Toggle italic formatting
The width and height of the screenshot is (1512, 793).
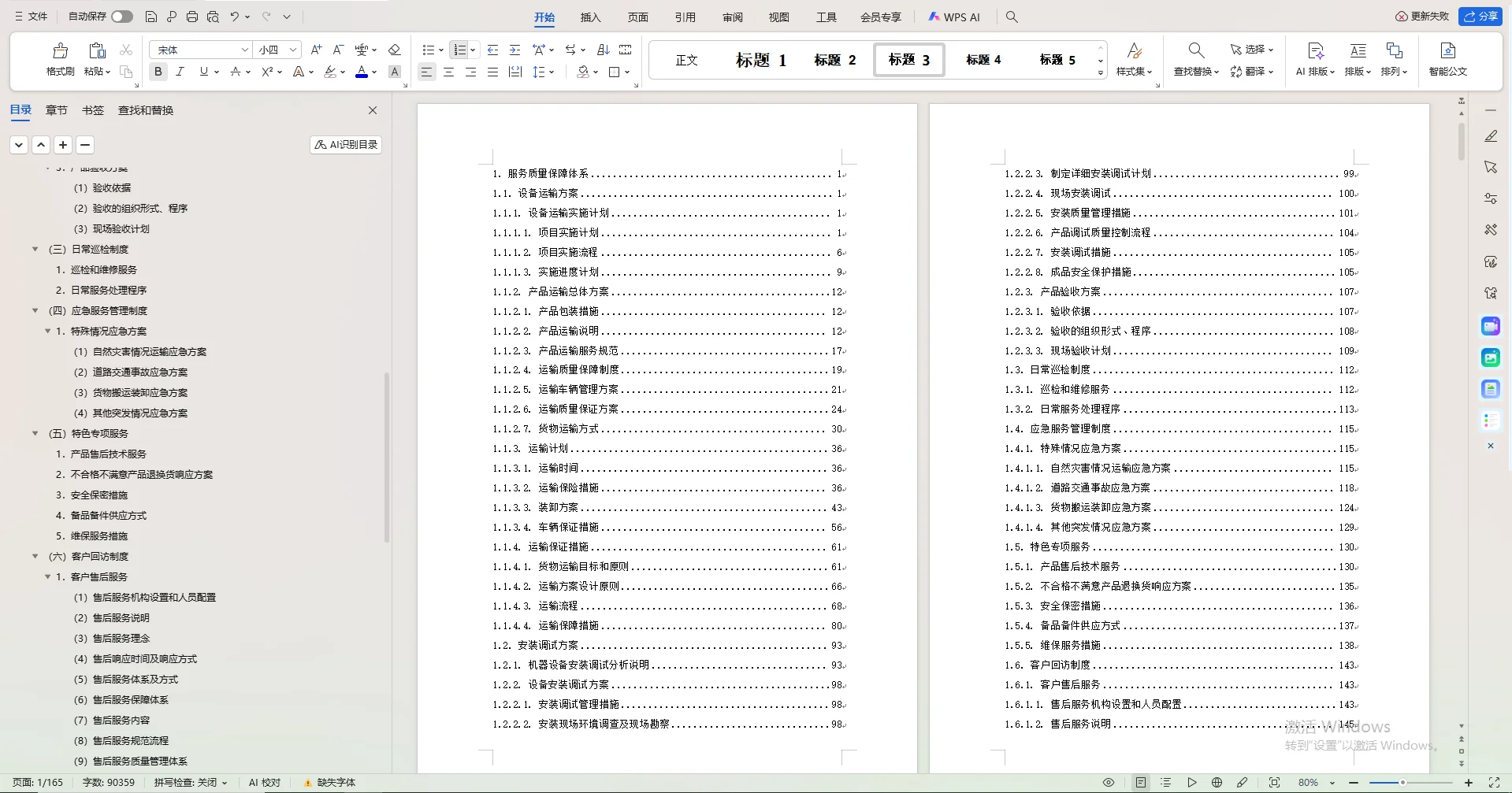[180, 72]
